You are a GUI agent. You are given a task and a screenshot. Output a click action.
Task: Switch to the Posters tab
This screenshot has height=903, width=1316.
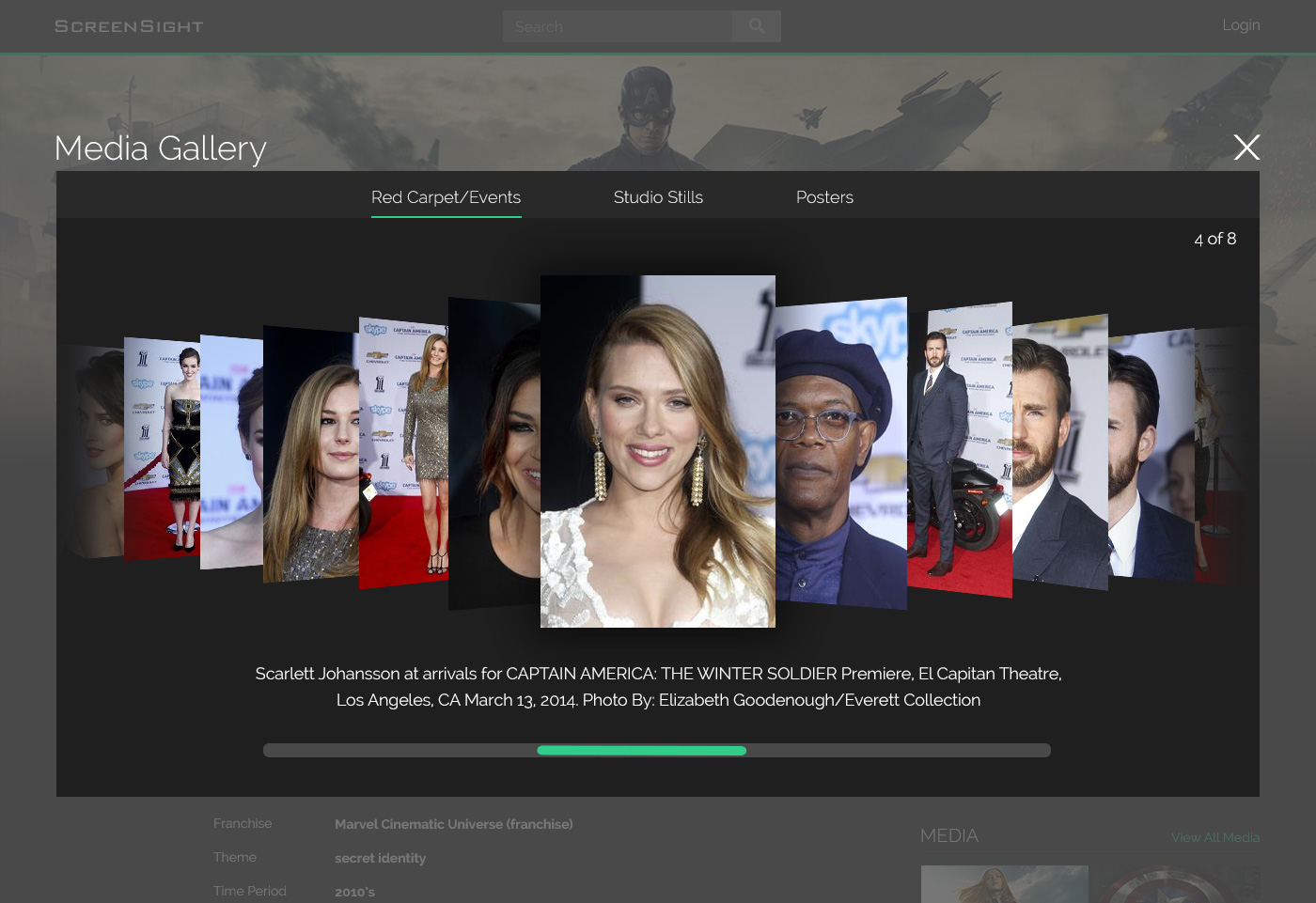pyautogui.click(x=824, y=197)
